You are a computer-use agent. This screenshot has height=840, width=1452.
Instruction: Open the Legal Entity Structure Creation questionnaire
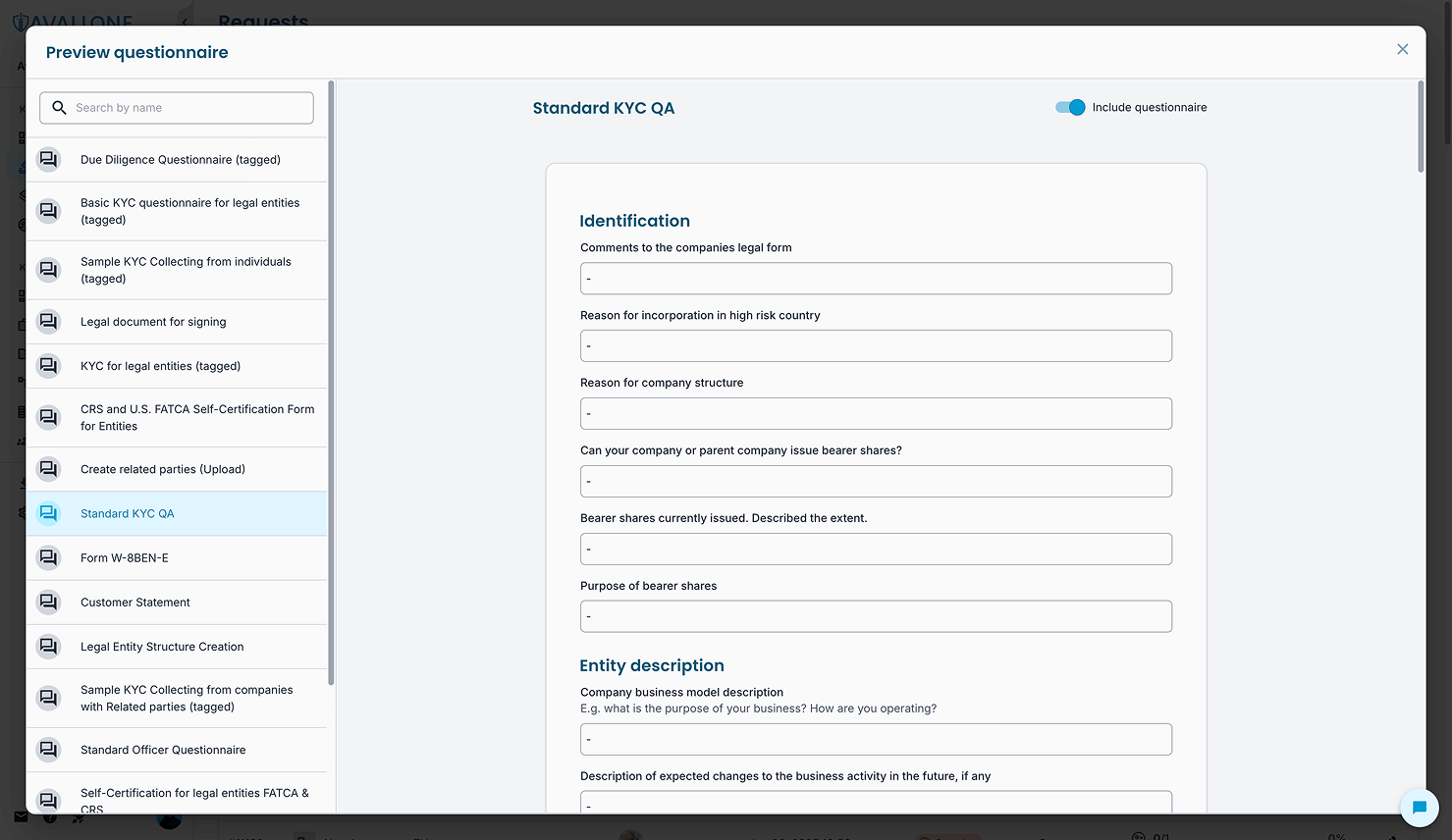tap(162, 647)
